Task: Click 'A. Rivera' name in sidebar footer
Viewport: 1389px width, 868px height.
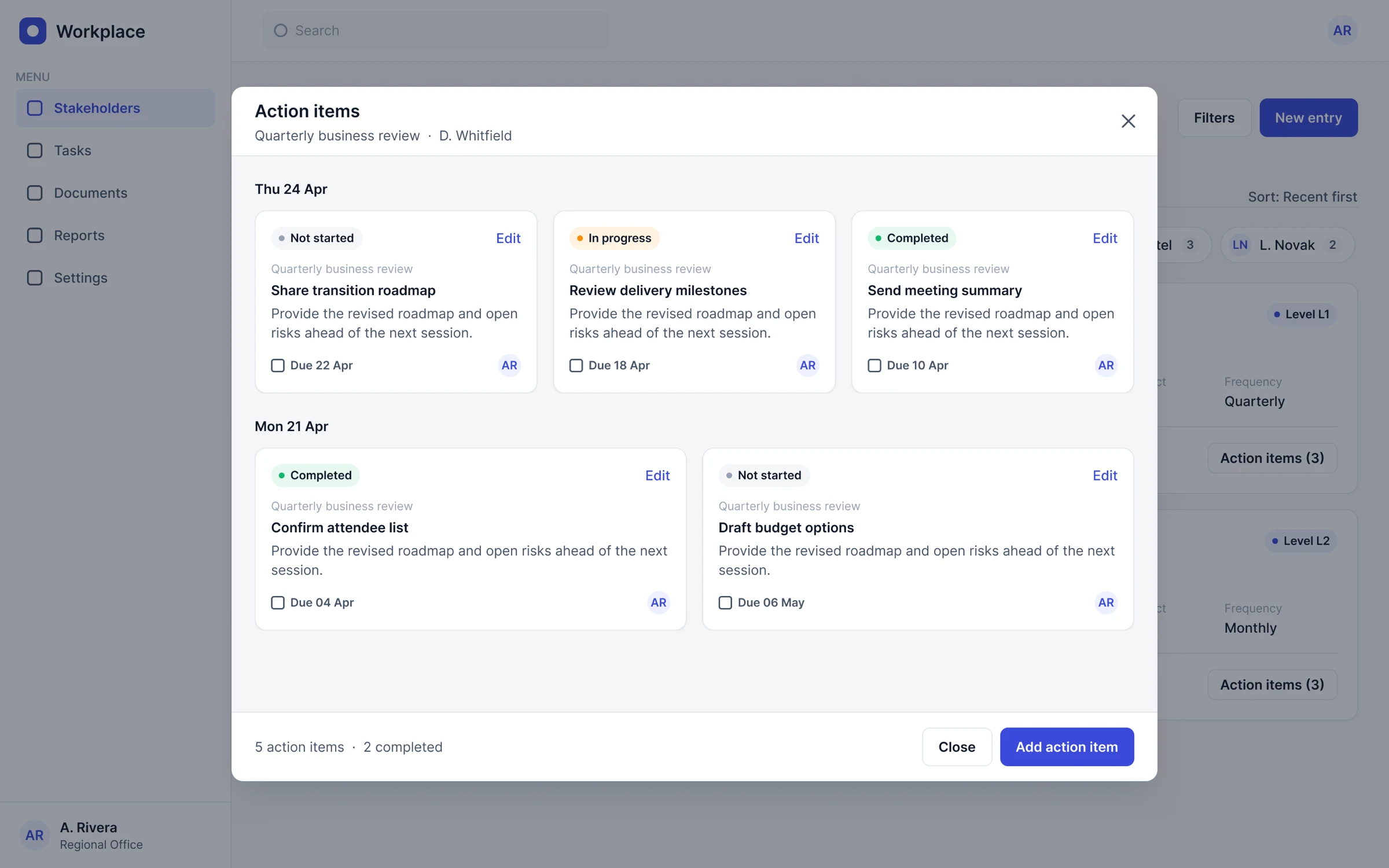Action: point(89,827)
